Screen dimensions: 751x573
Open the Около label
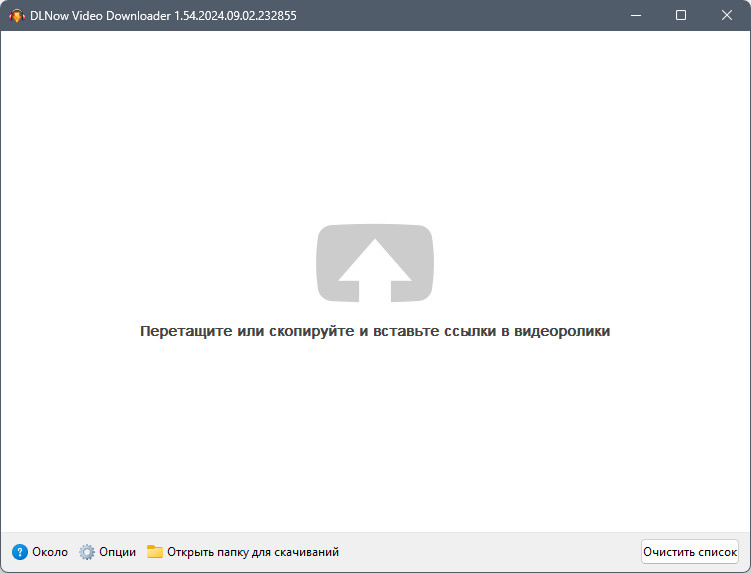pos(50,552)
